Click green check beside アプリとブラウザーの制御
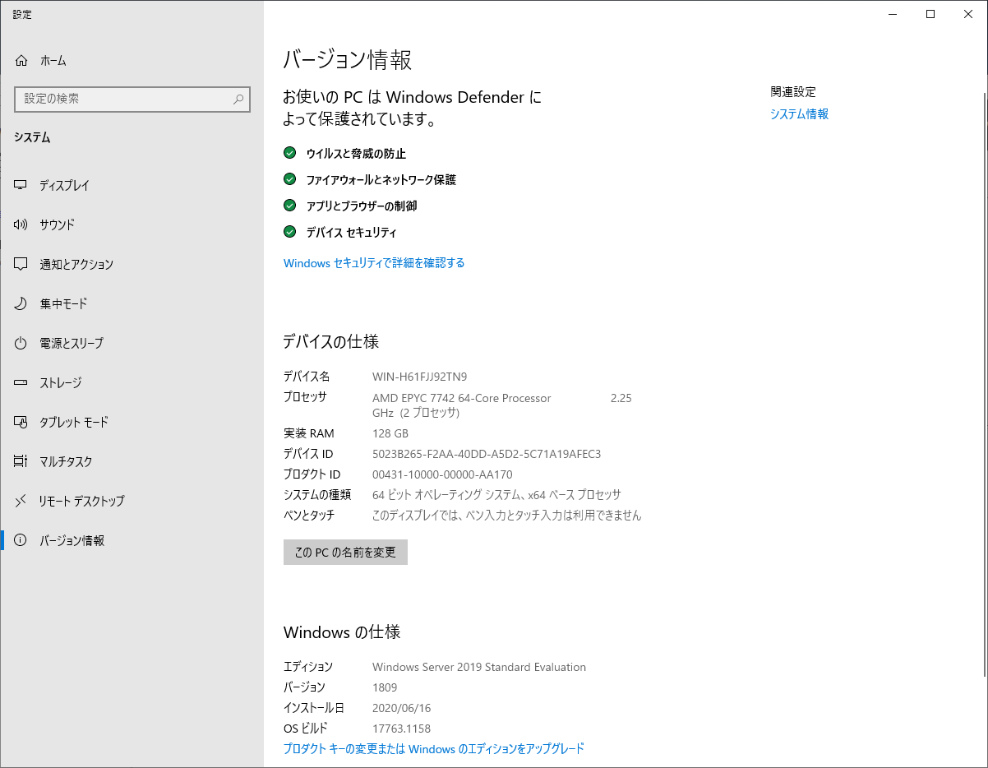The width and height of the screenshot is (988, 768). pyautogui.click(x=290, y=205)
